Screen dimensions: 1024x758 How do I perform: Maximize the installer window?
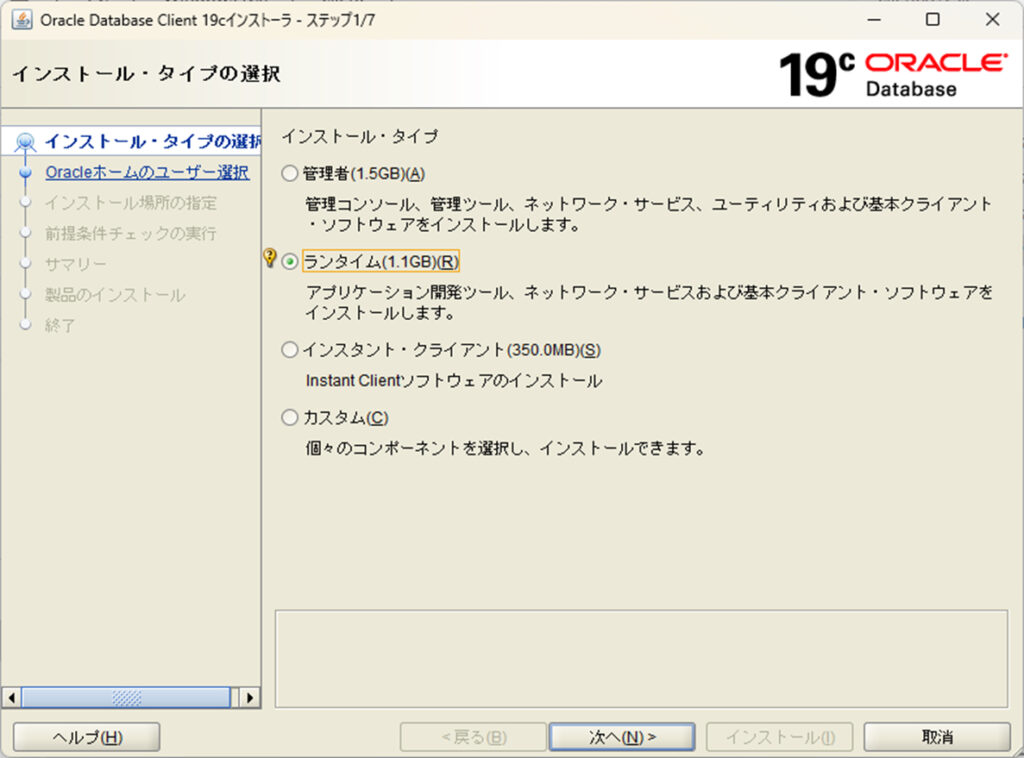932,20
